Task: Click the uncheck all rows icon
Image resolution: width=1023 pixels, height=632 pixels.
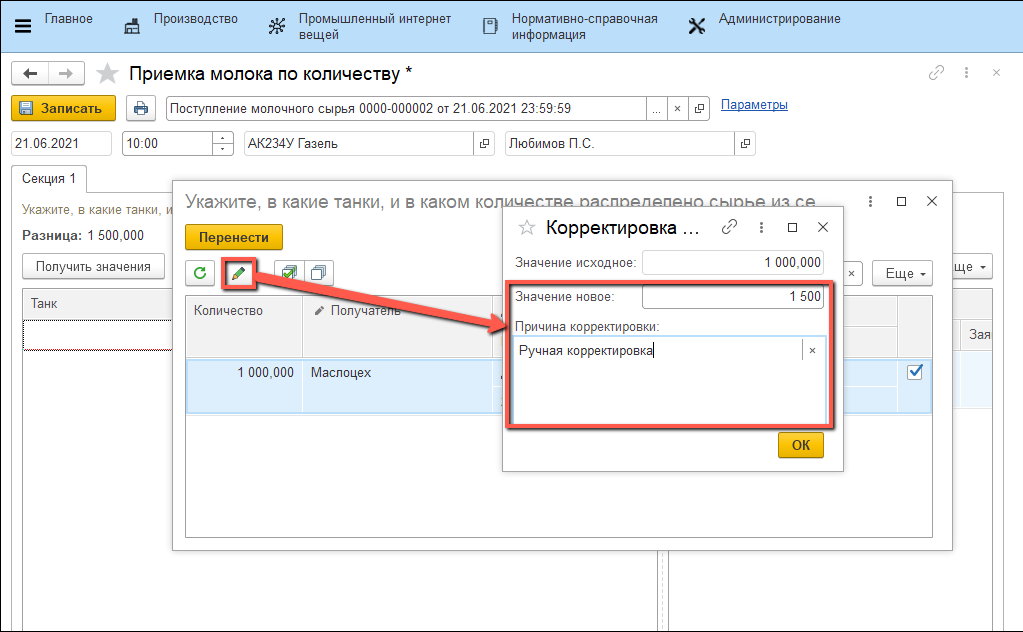Action: click(x=318, y=272)
